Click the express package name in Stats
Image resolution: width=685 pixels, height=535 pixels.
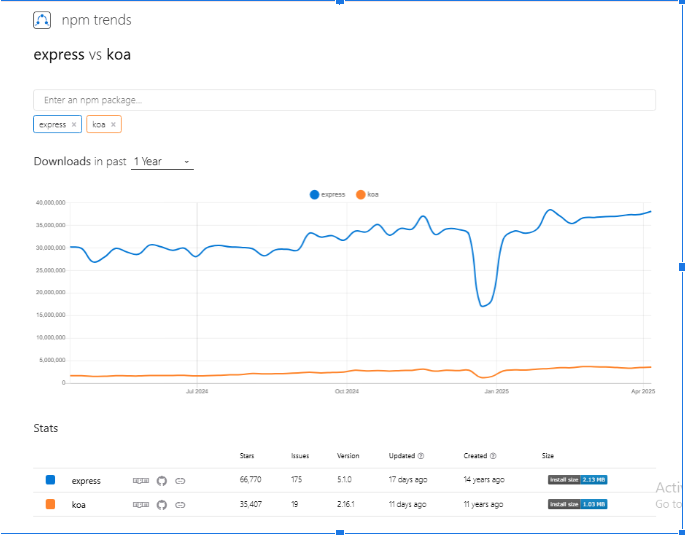click(x=86, y=481)
